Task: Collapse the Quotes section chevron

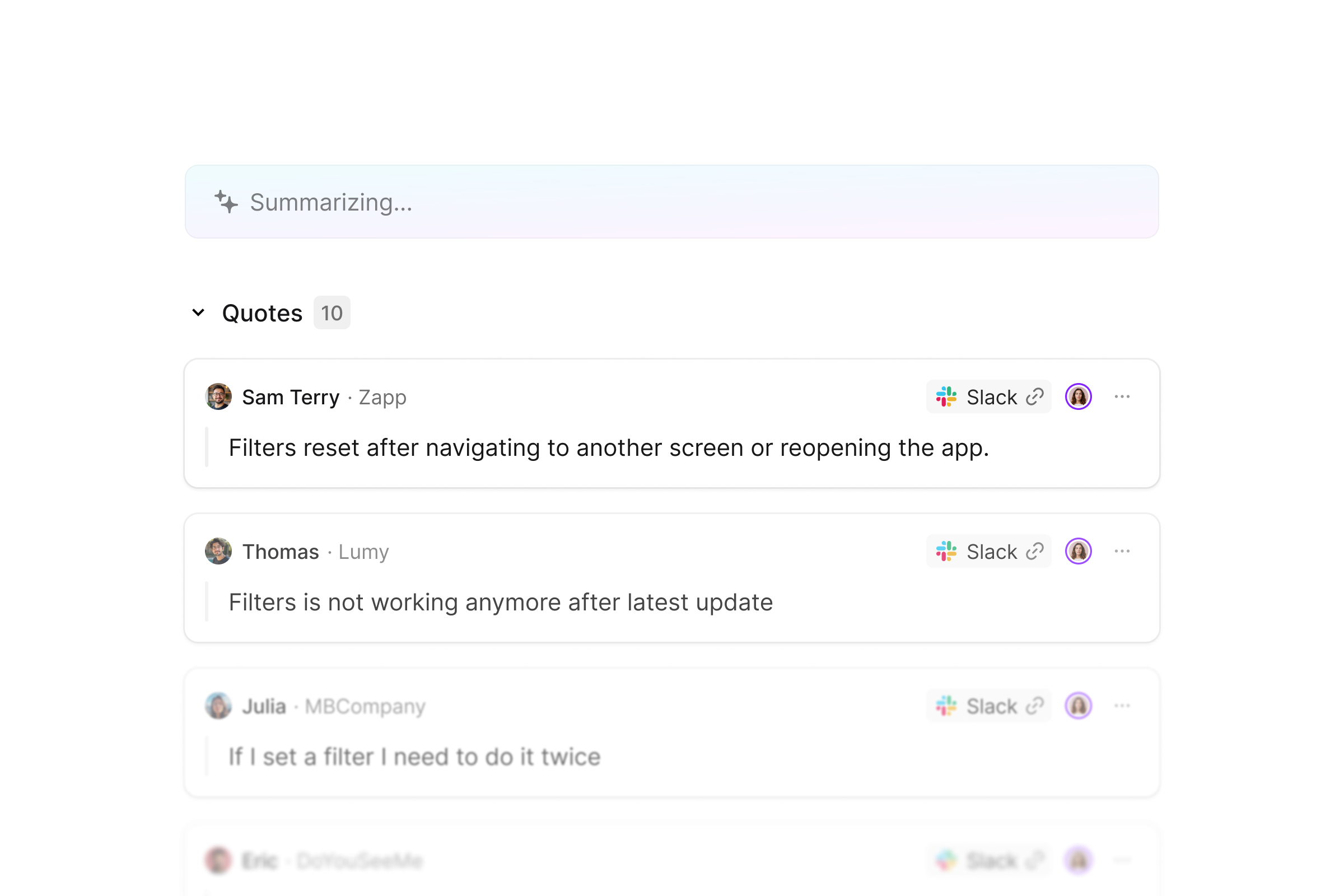Action: 198,312
